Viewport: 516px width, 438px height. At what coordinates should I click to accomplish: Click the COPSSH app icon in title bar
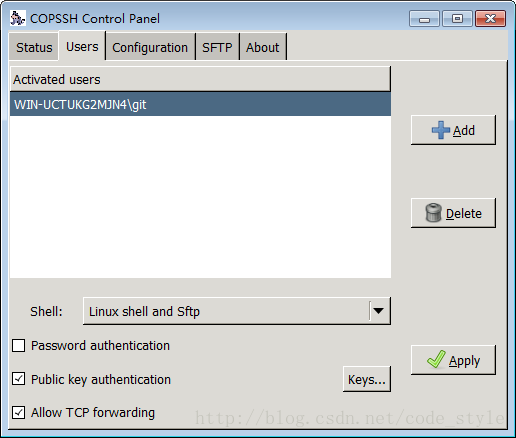click(x=17, y=18)
